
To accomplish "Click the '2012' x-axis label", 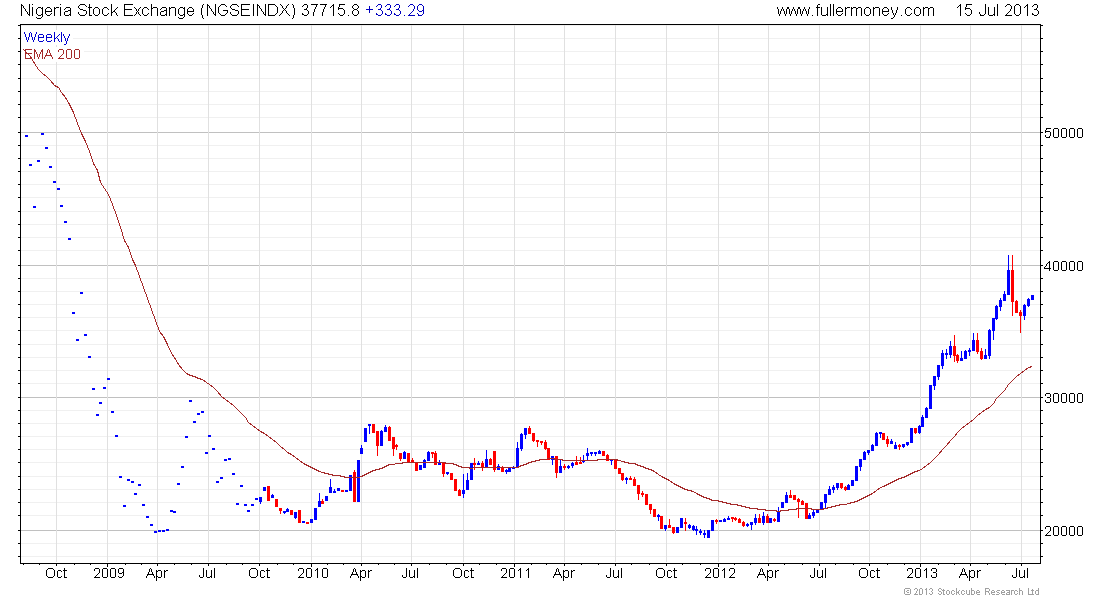I will point(720,573).
